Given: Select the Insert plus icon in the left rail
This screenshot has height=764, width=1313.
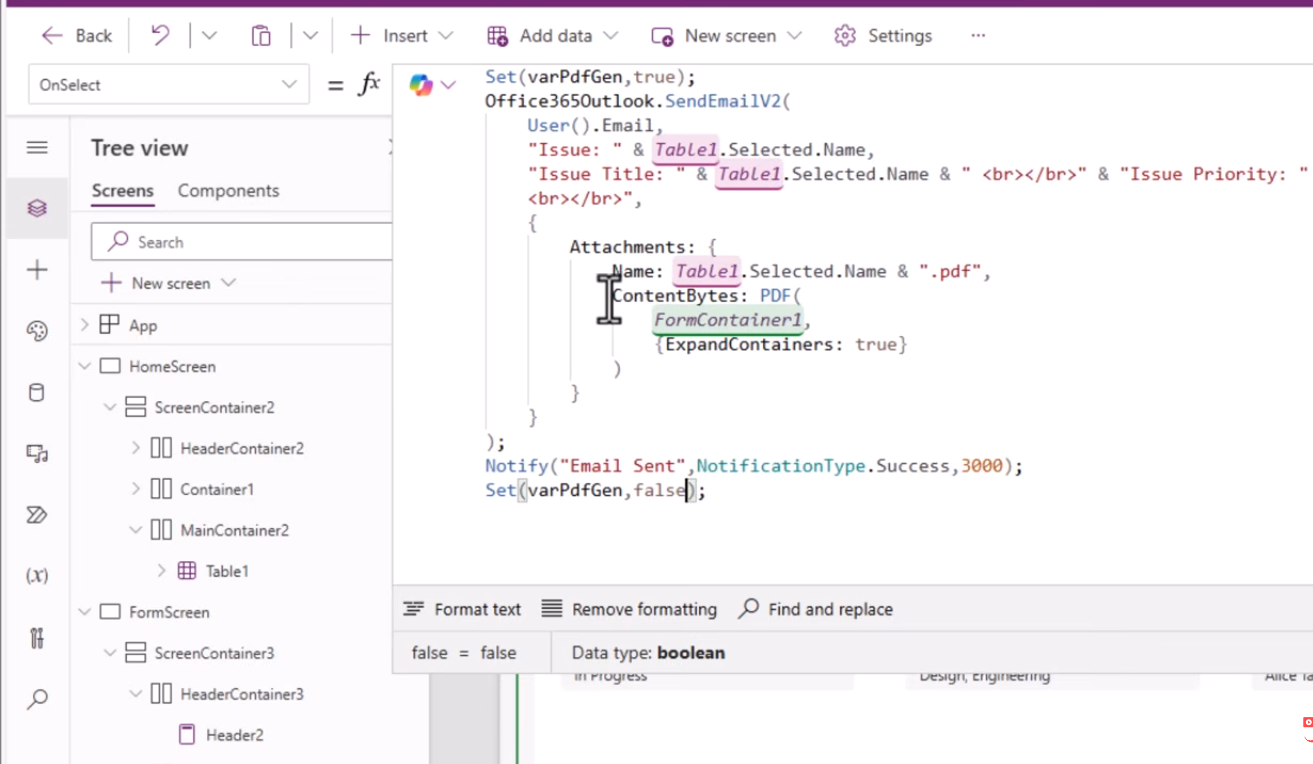Looking at the screenshot, I should [37, 268].
